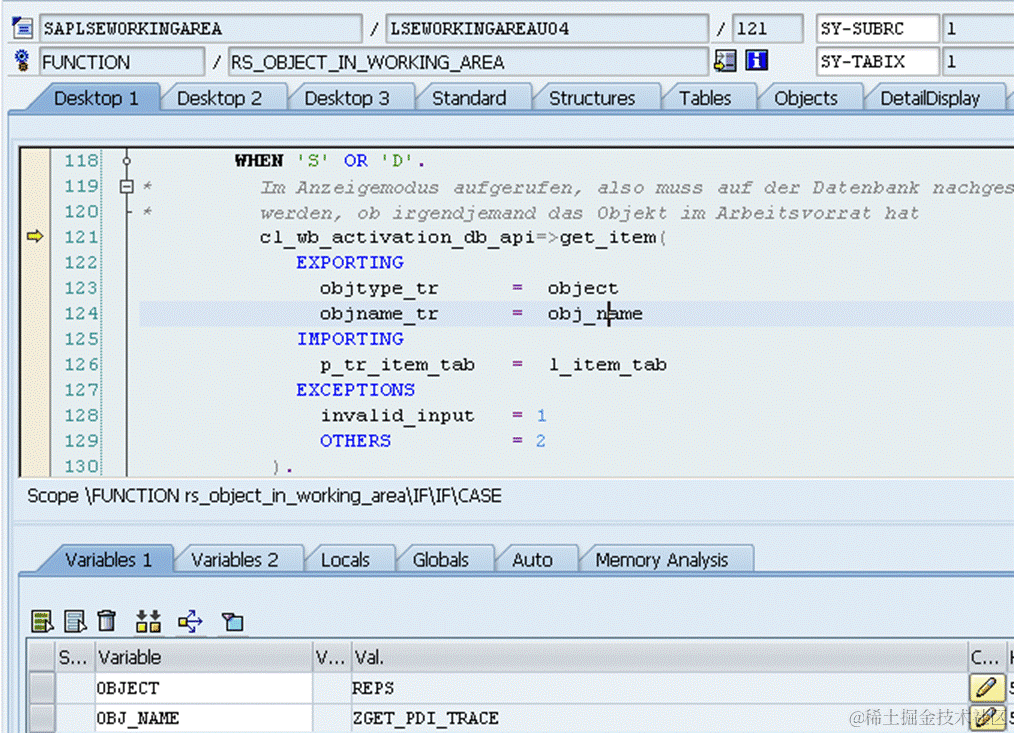1014x733 pixels.
Task: Click the SY-TABIX field
Action: [x=878, y=62]
